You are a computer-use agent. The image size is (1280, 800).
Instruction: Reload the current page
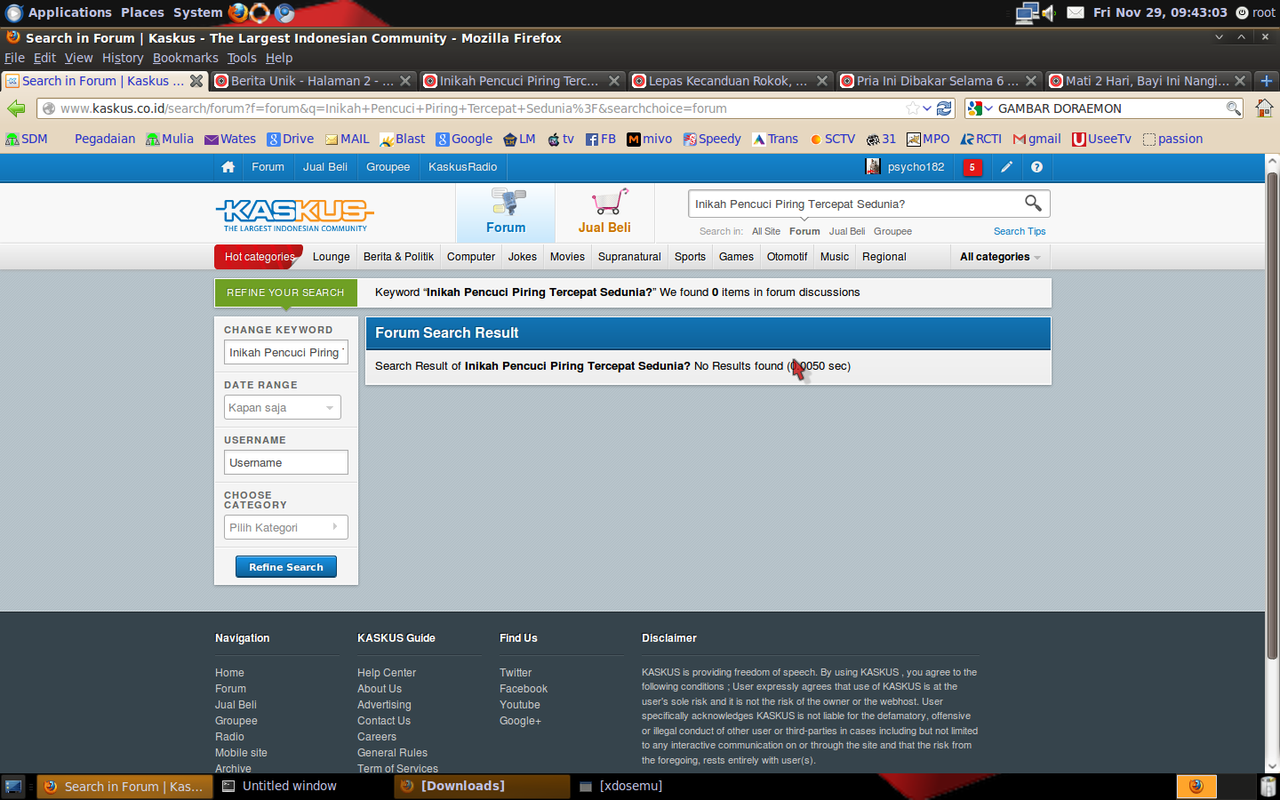(944, 108)
